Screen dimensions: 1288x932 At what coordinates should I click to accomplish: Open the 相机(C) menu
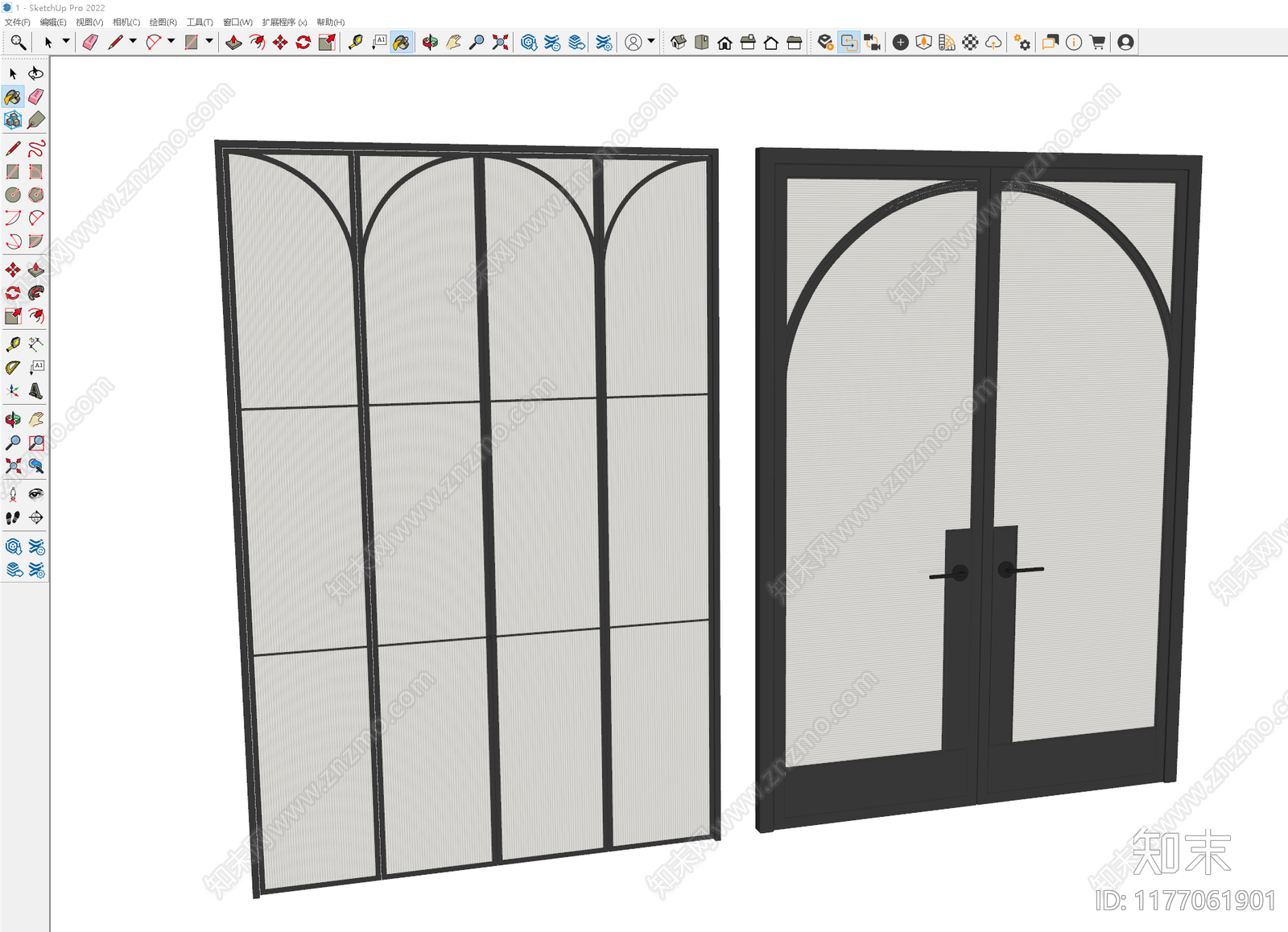126,22
